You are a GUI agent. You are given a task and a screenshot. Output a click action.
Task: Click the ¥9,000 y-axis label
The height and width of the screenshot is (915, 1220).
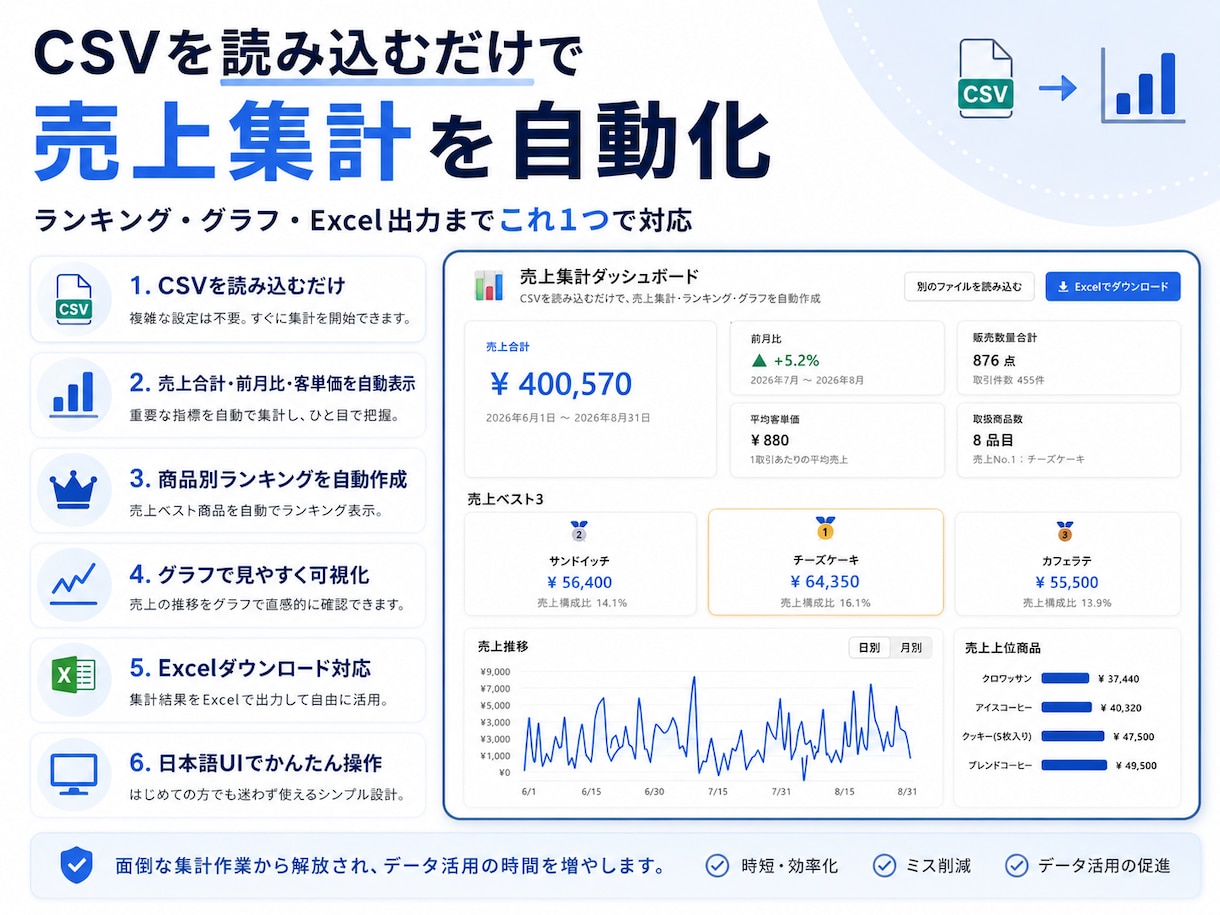click(x=495, y=671)
